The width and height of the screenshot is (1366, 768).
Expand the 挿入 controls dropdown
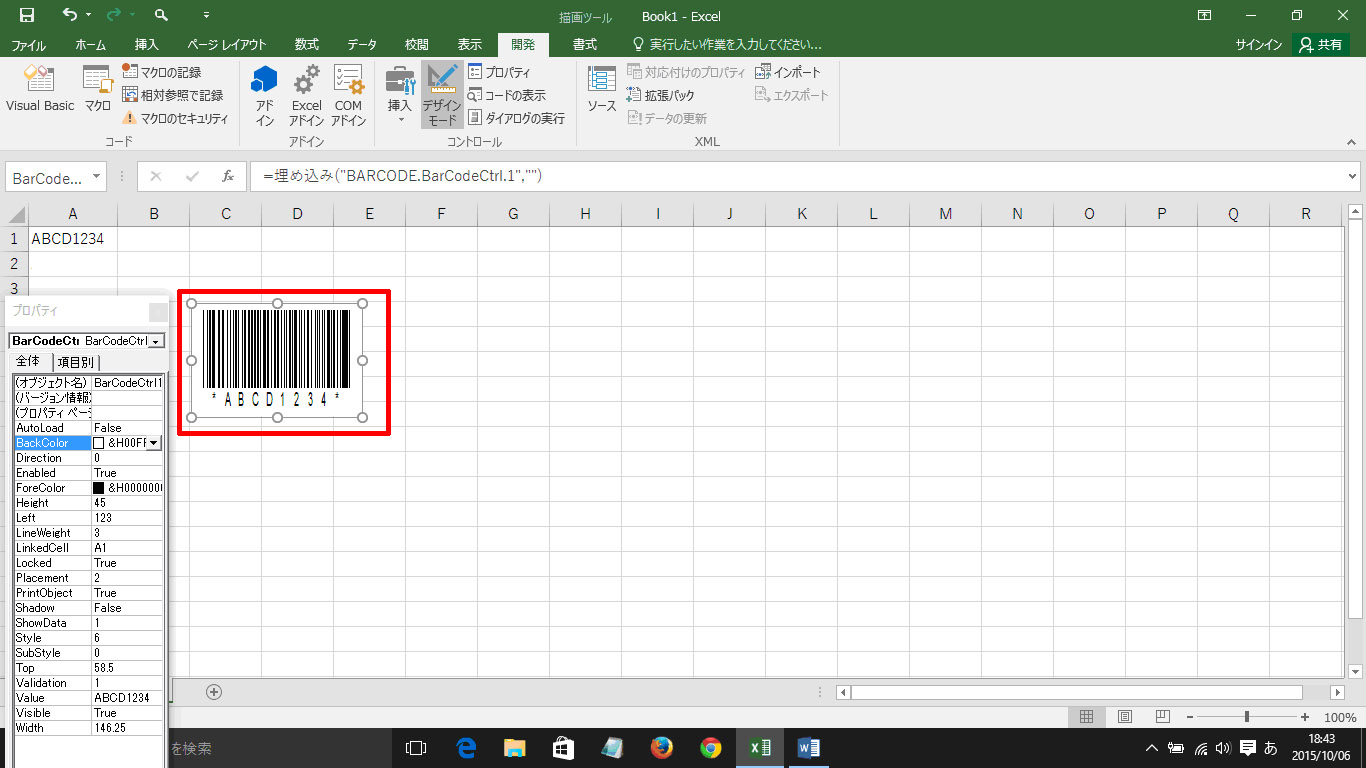point(400,119)
